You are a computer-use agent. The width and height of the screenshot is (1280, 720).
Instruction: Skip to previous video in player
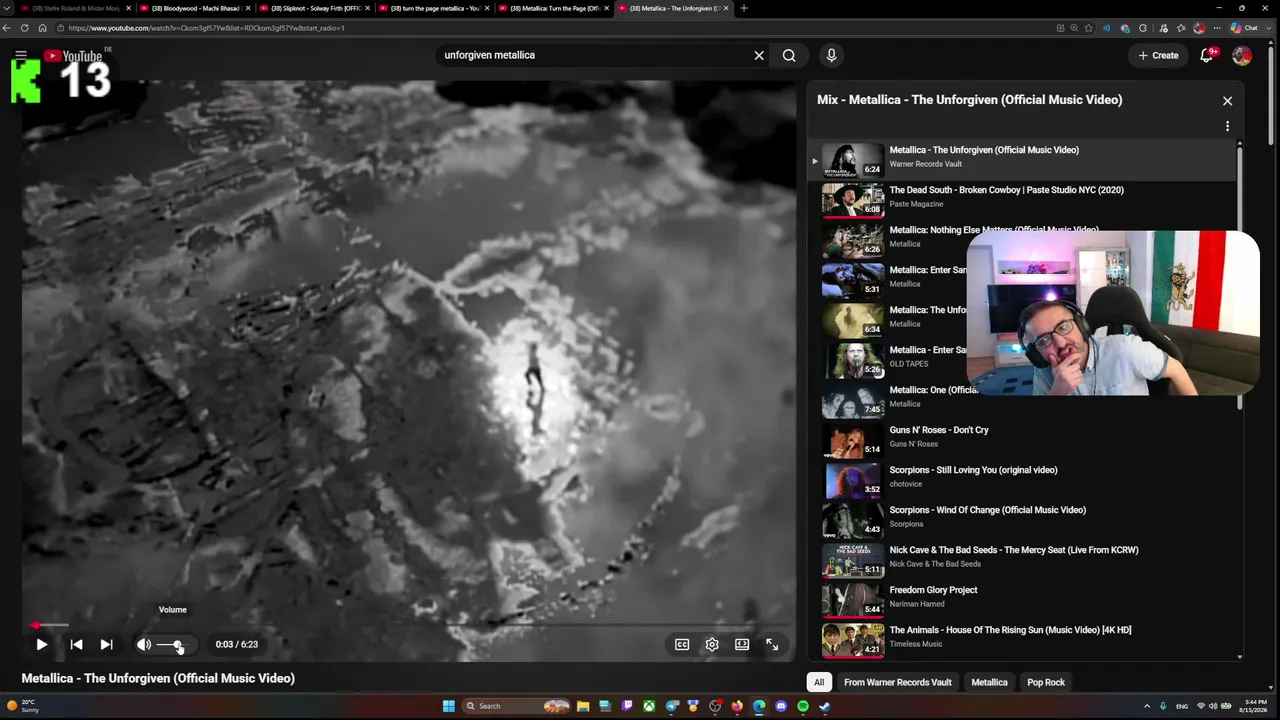(x=76, y=645)
